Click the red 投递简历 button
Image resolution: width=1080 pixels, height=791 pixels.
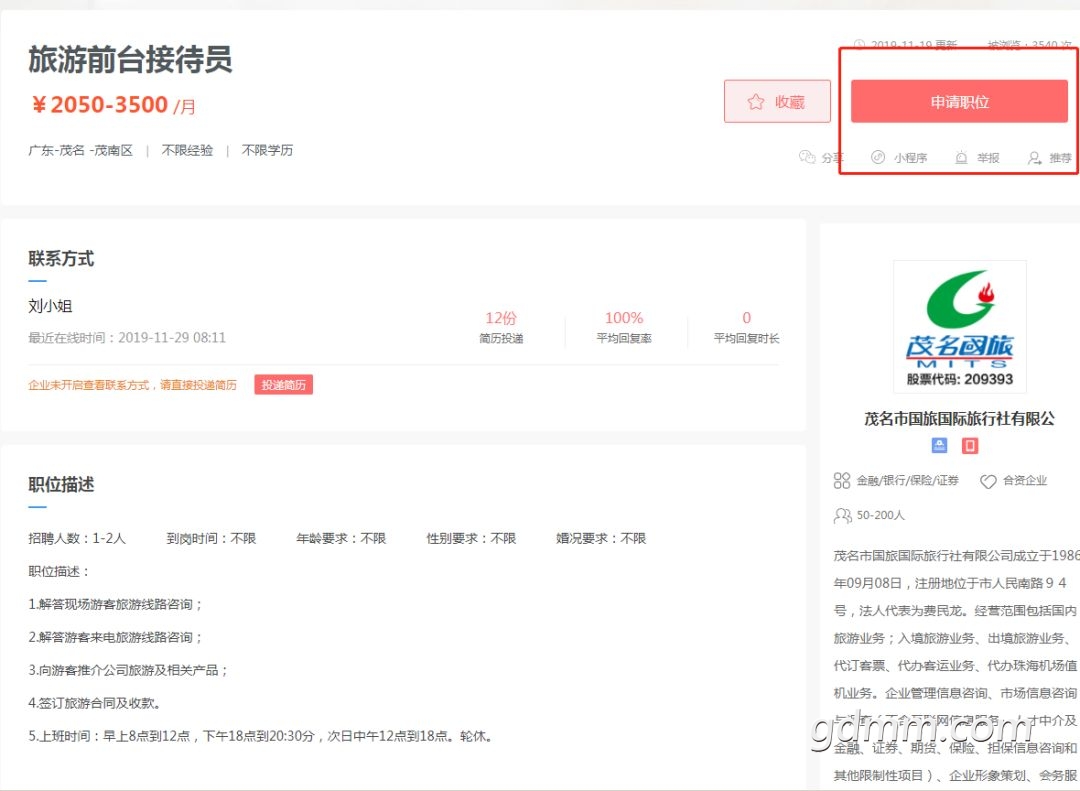[x=284, y=384]
